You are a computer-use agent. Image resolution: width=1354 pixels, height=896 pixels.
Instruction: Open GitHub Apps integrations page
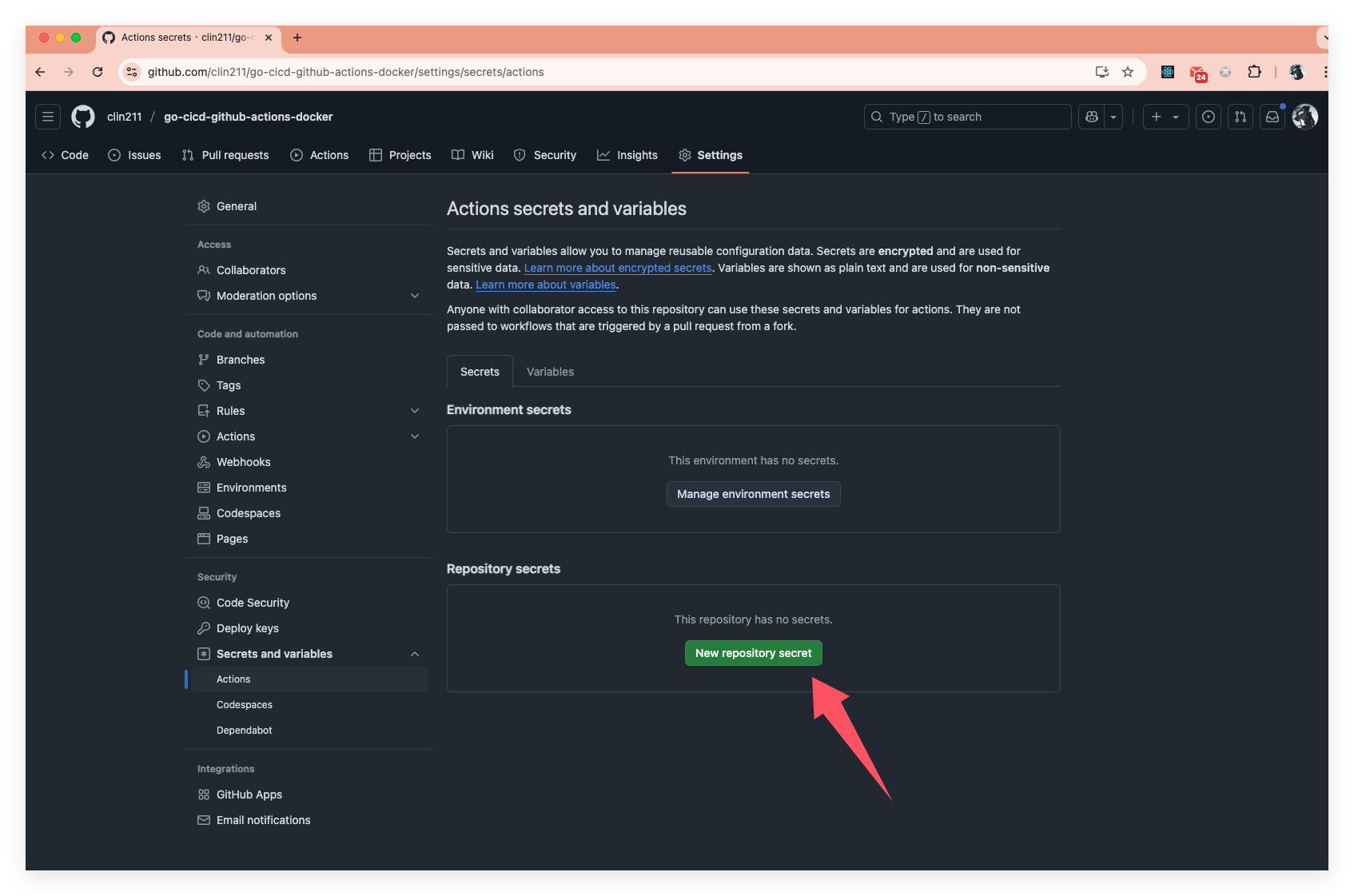pos(309,794)
